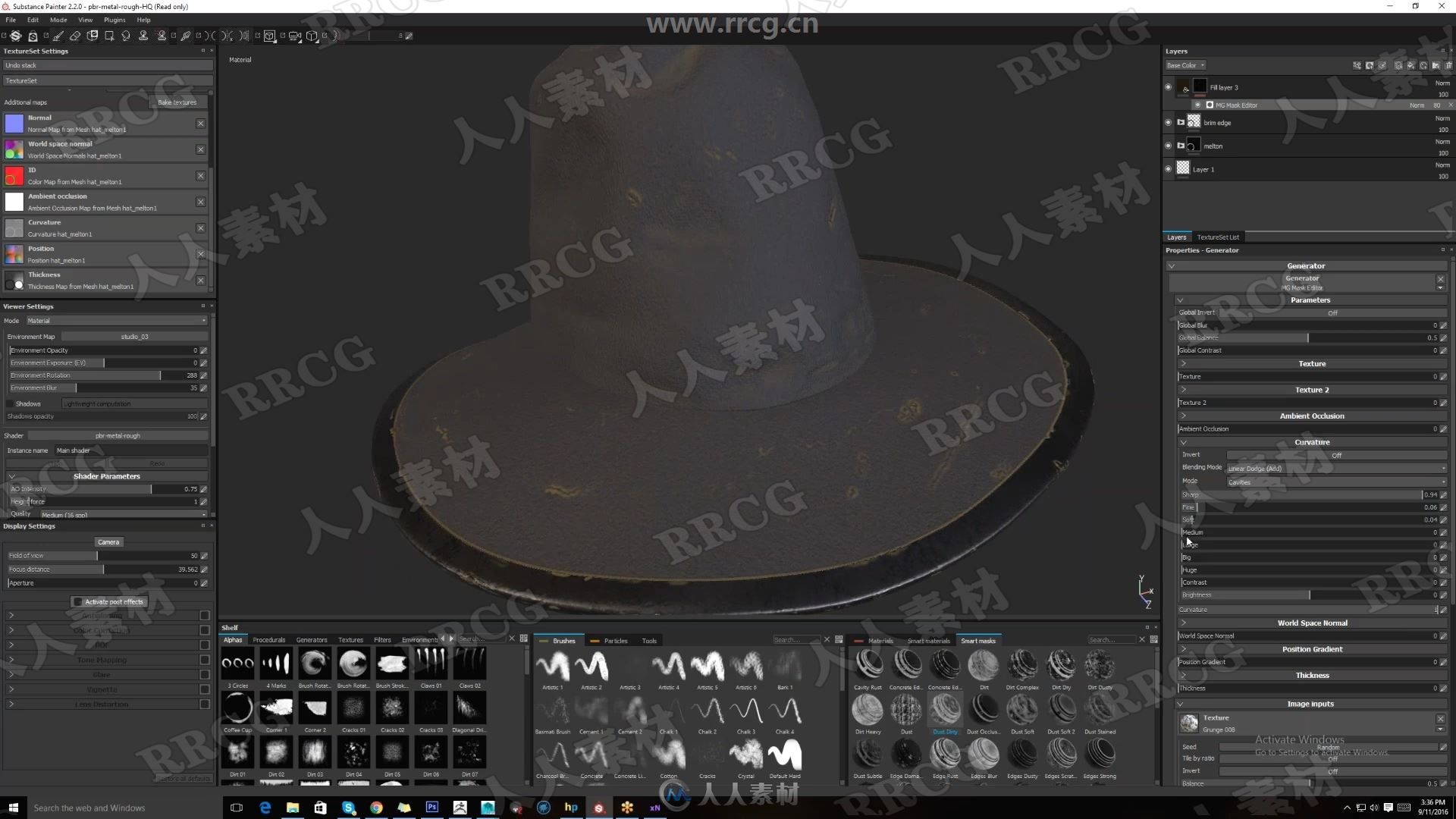Toggle Curvature Invert Off switch
The width and height of the screenshot is (1456, 819).
pos(1336,455)
